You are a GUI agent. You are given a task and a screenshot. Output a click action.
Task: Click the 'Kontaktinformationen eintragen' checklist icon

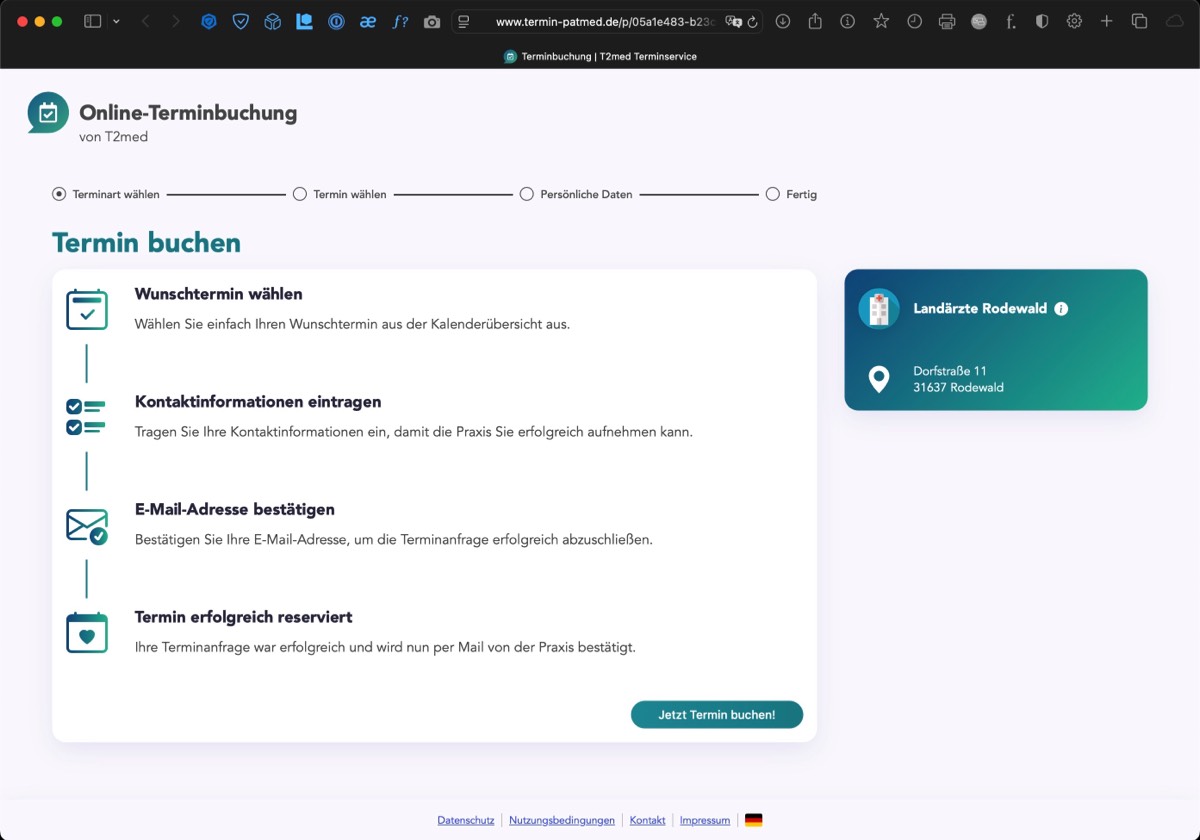tap(86, 417)
